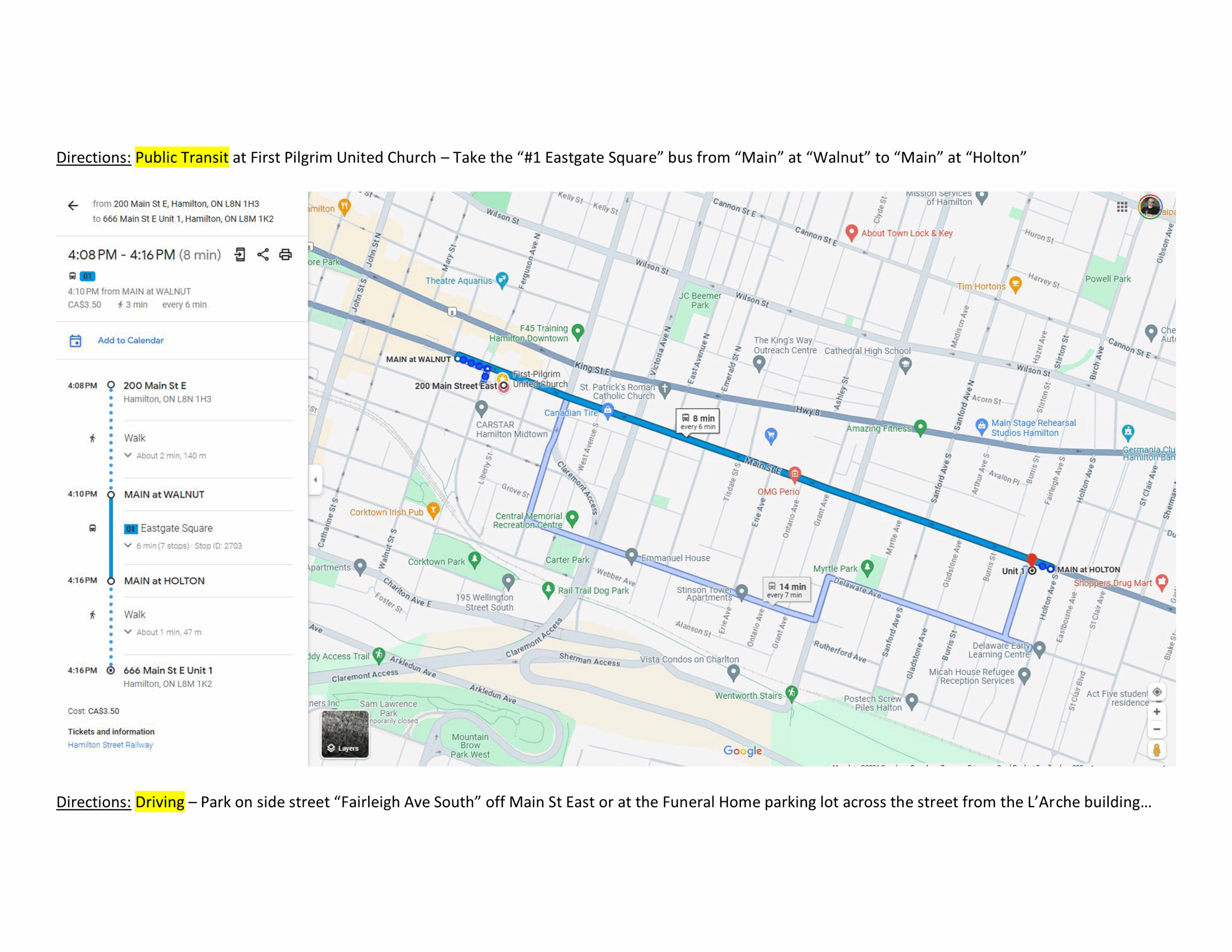Select the 8 min bus route label

click(x=698, y=422)
